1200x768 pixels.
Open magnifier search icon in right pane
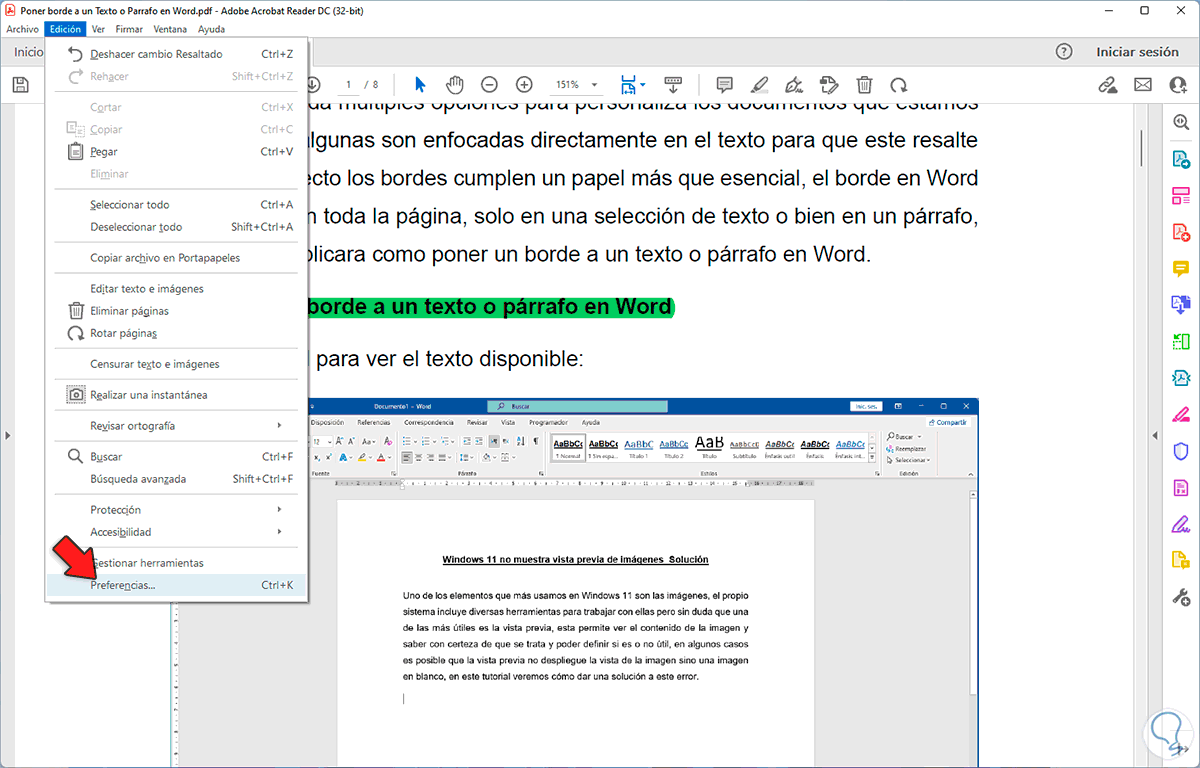coord(1181,121)
